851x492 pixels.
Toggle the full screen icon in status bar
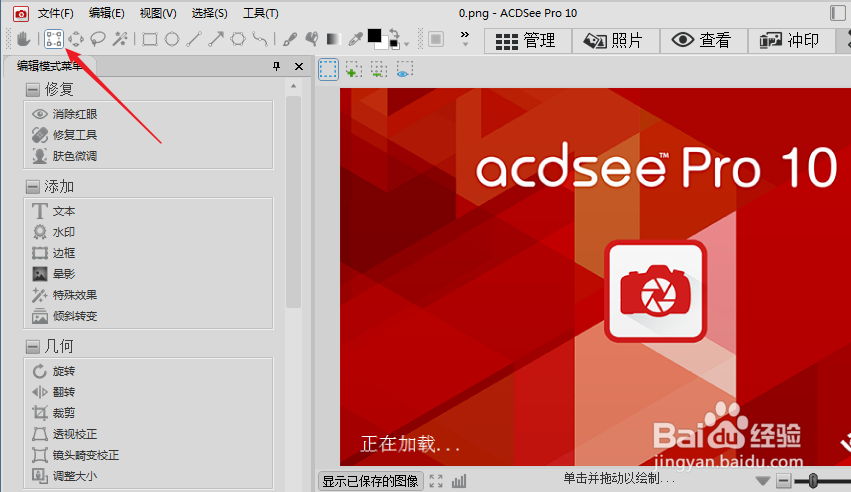pyautogui.click(x=436, y=481)
